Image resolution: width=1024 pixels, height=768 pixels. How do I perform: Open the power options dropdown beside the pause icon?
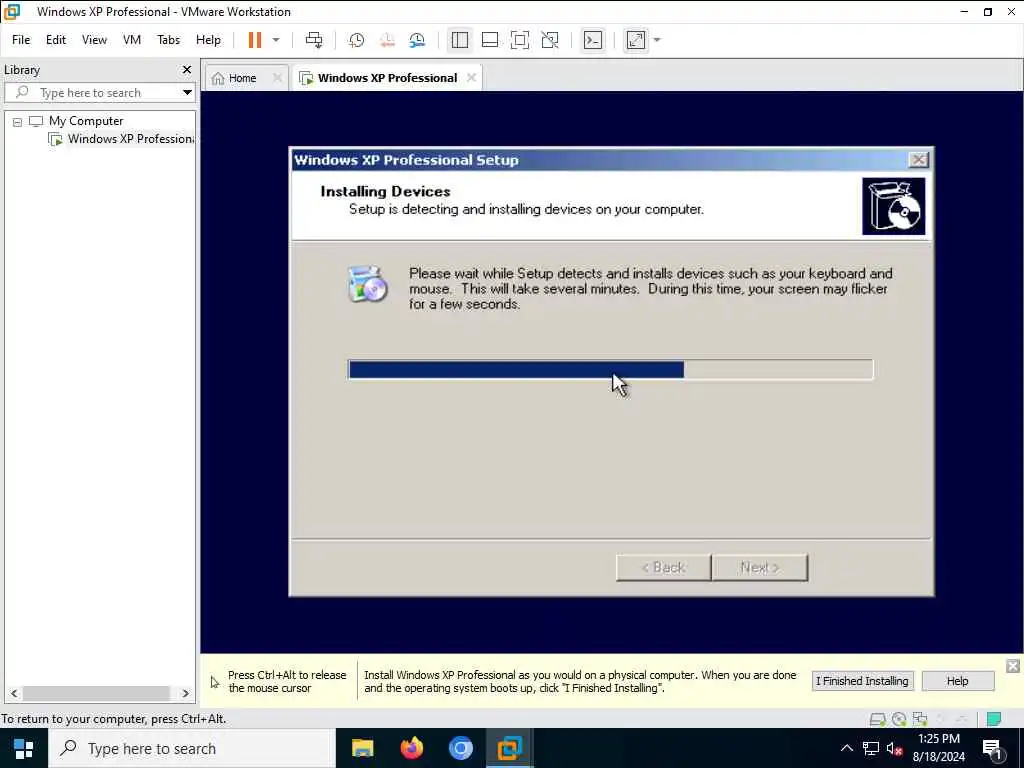[276, 40]
